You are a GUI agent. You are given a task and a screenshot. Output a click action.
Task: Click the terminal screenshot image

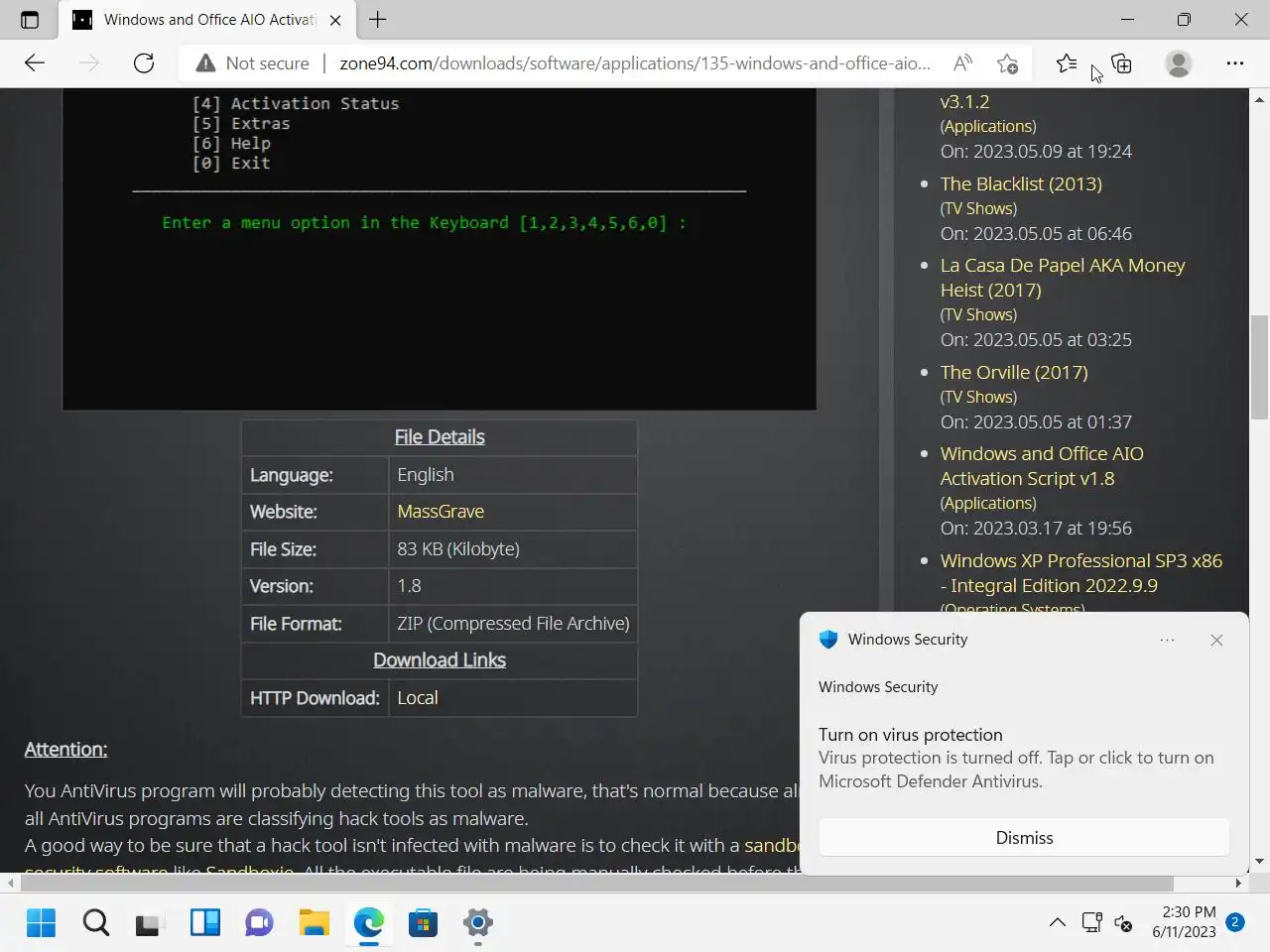[x=440, y=249]
